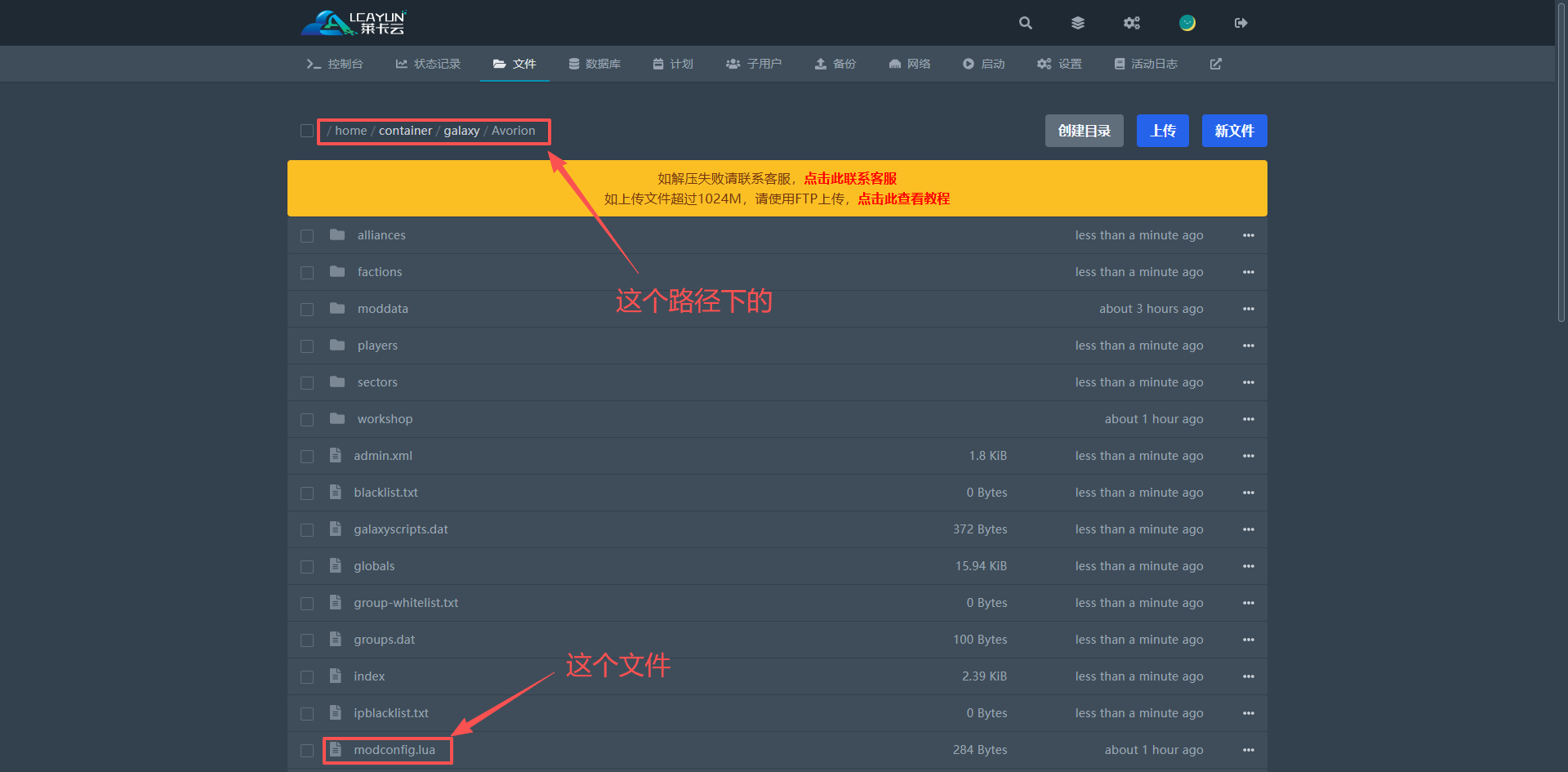Open admin gears icon in top bar
The image size is (1568, 772).
click(1131, 23)
